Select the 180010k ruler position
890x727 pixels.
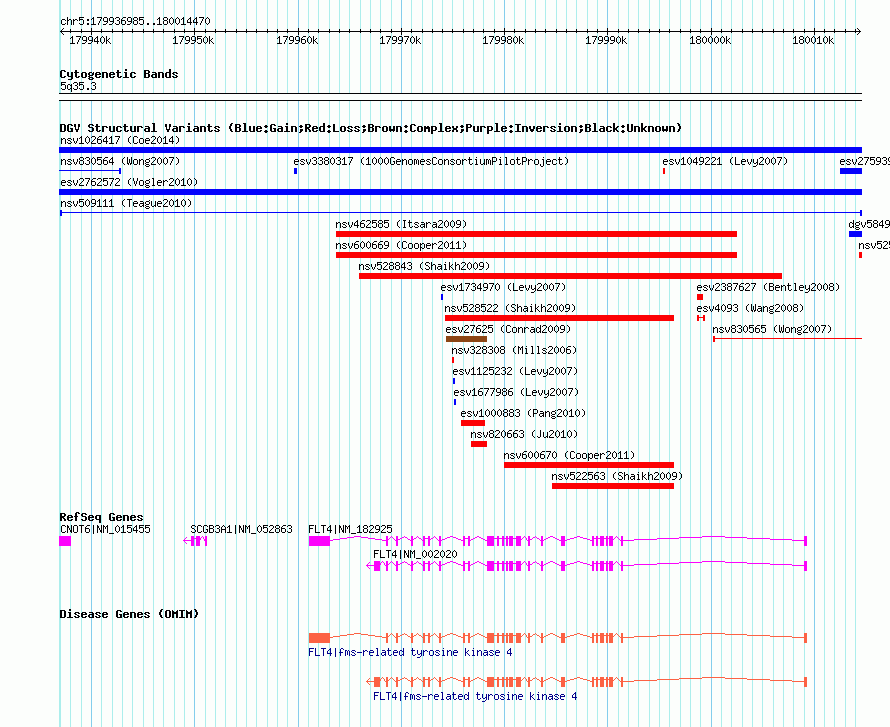[813, 40]
